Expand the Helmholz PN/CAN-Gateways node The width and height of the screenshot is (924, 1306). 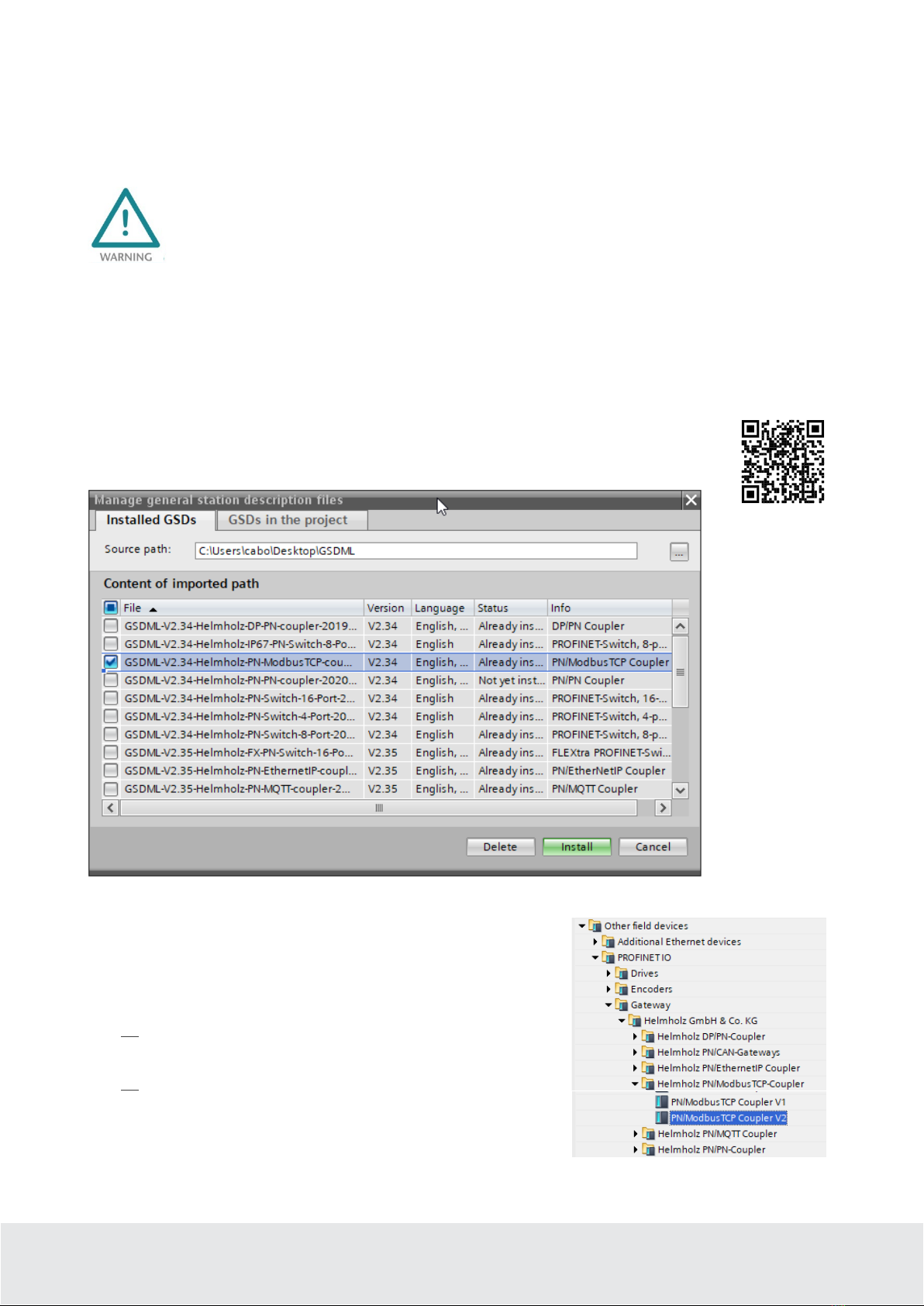click(x=635, y=1053)
